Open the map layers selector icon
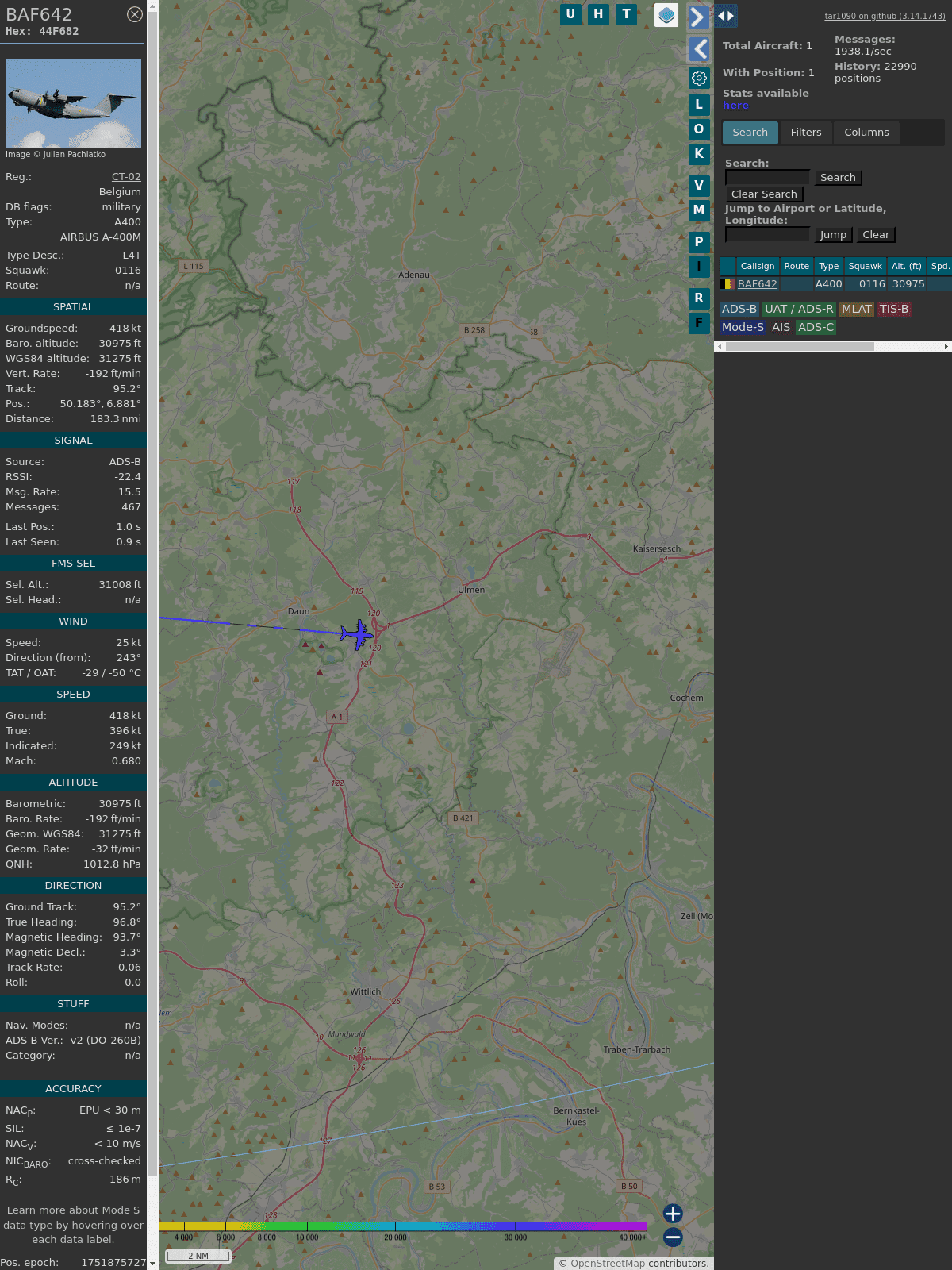This screenshot has height=1270, width=952. click(666, 15)
